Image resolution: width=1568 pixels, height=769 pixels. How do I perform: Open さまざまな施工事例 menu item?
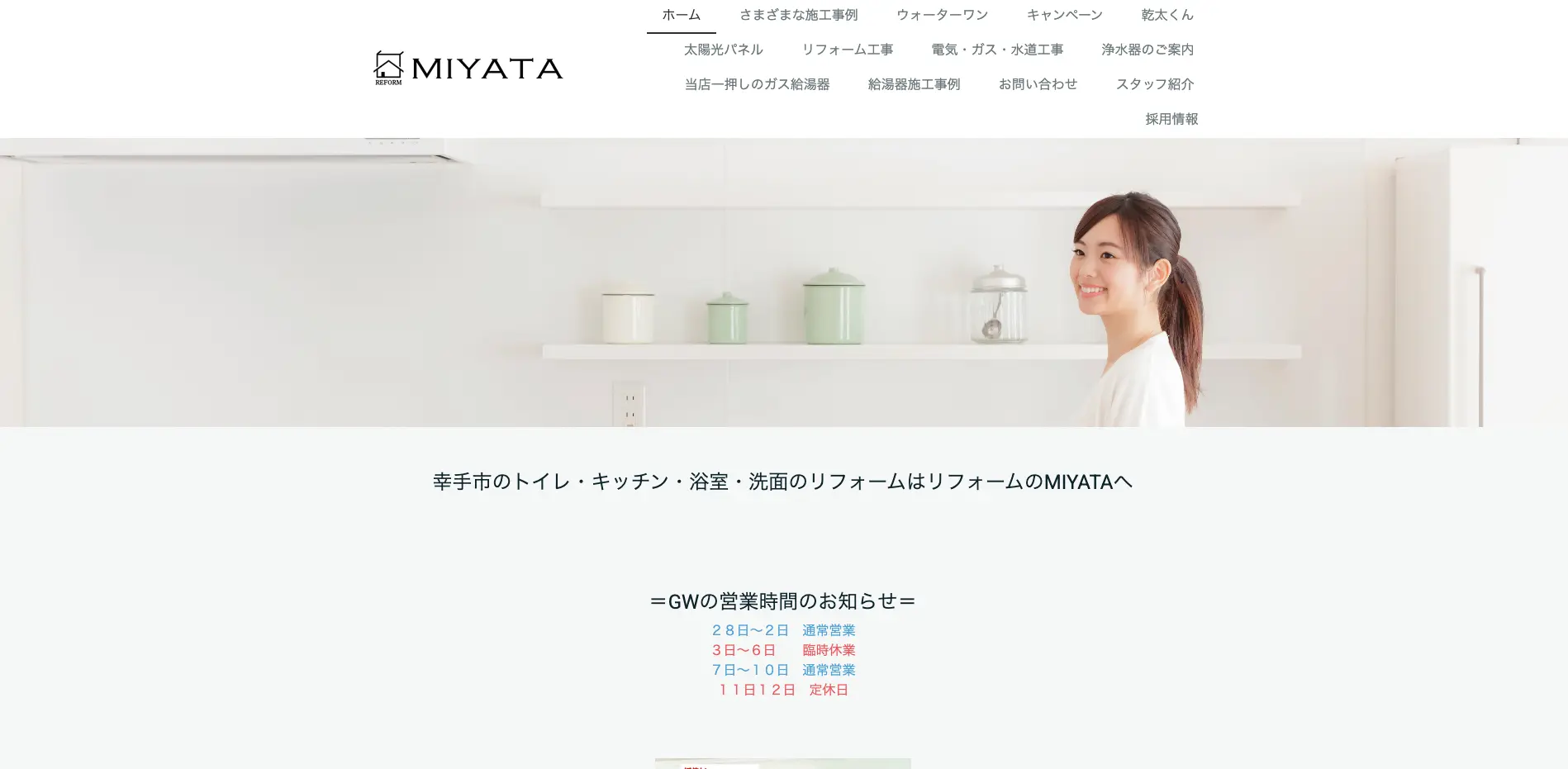pos(798,15)
